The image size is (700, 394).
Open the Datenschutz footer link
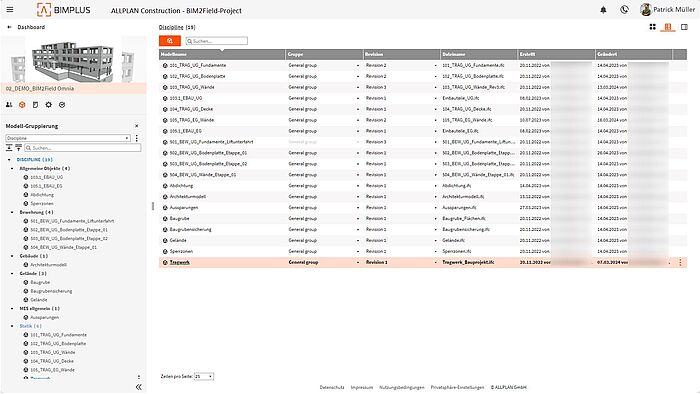(x=332, y=387)
